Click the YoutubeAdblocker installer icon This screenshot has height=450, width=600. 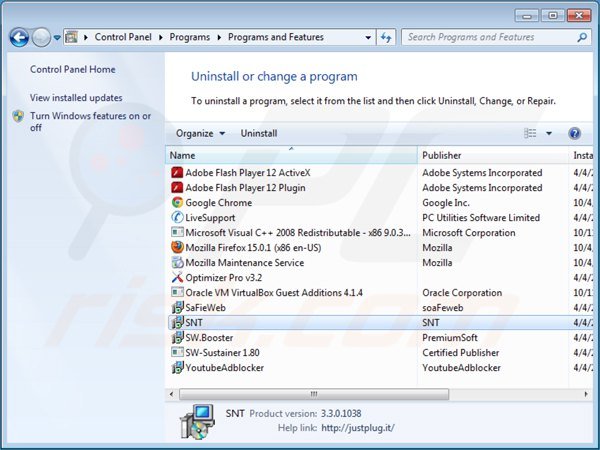pos(177,367)
